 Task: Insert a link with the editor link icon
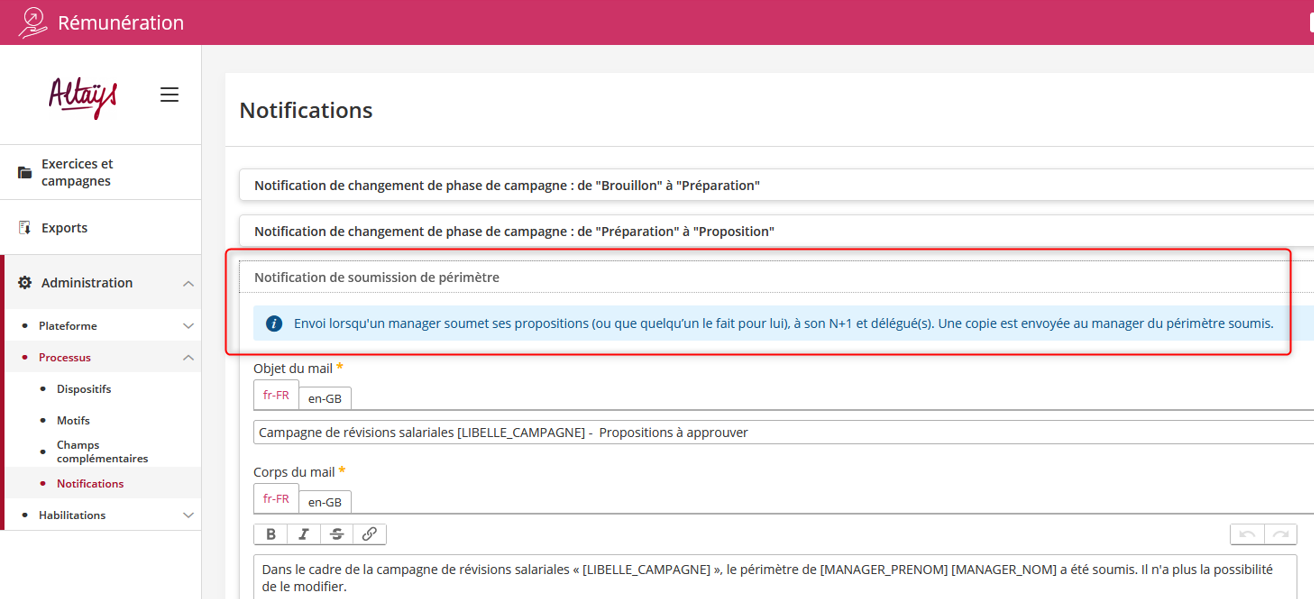pyautogui.click(x=369, y=534)
